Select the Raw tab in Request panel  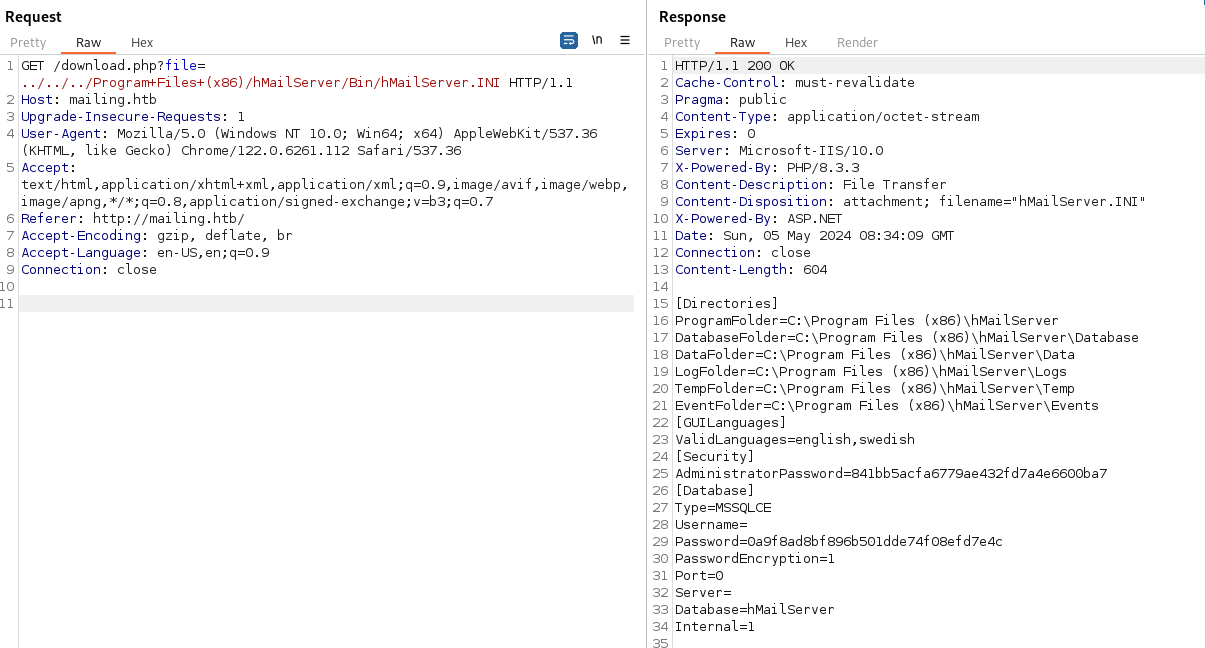(89, 42)
